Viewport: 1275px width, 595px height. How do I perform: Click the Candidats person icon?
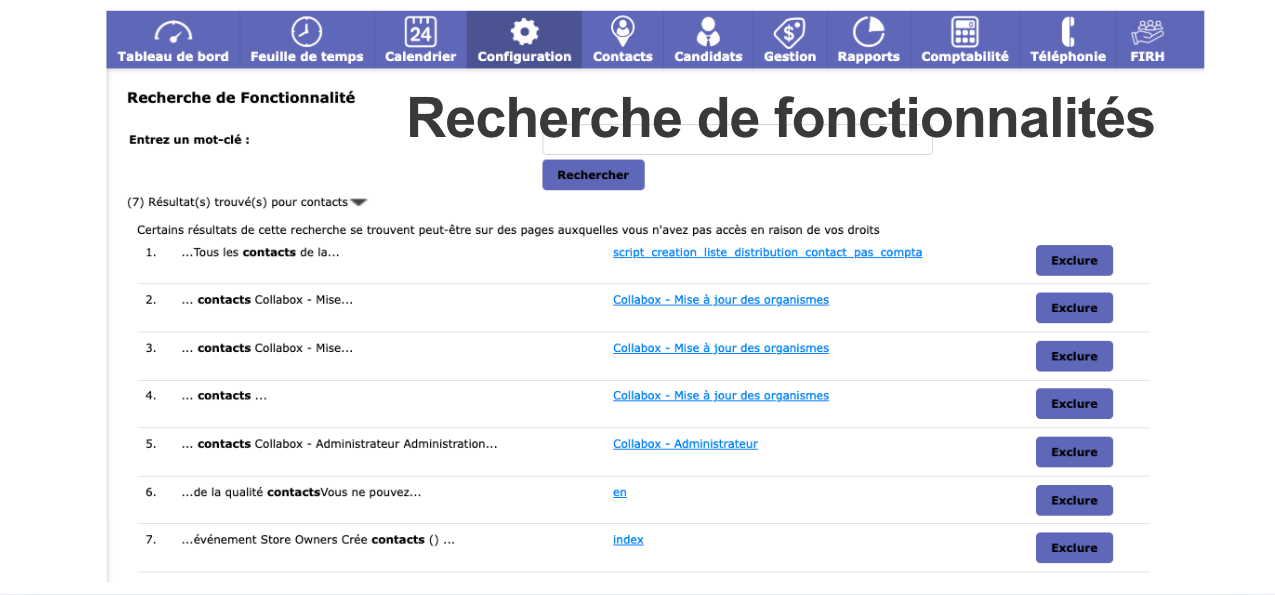[708, 32]
